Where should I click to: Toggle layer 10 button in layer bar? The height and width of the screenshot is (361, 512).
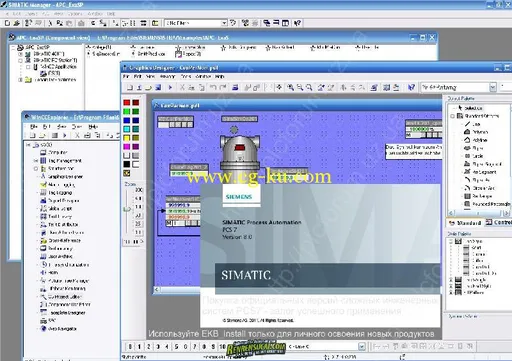(x=222, y=347)
